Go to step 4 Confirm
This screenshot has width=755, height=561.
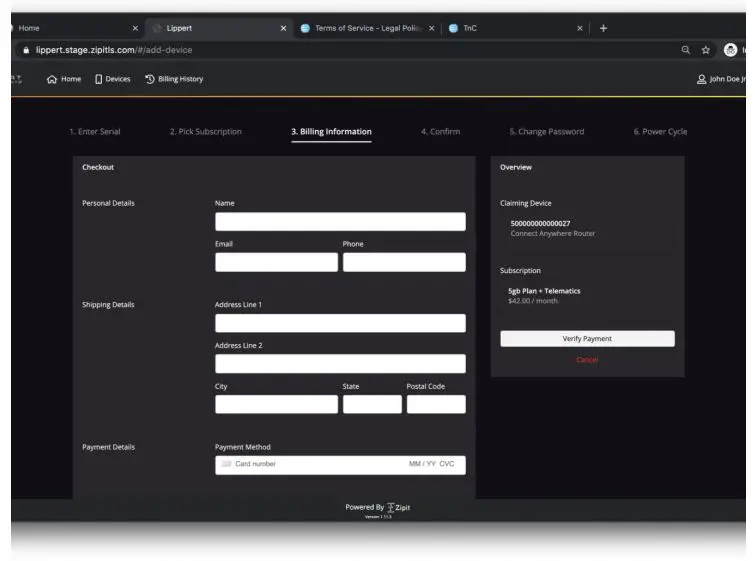coord(441,131)
